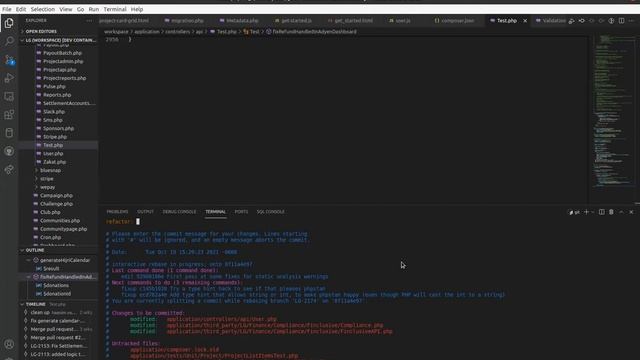This screenshot has width=640, height=360.
Task: Click the git commit graph icon in editor toolbar
Action: [582, 20]
